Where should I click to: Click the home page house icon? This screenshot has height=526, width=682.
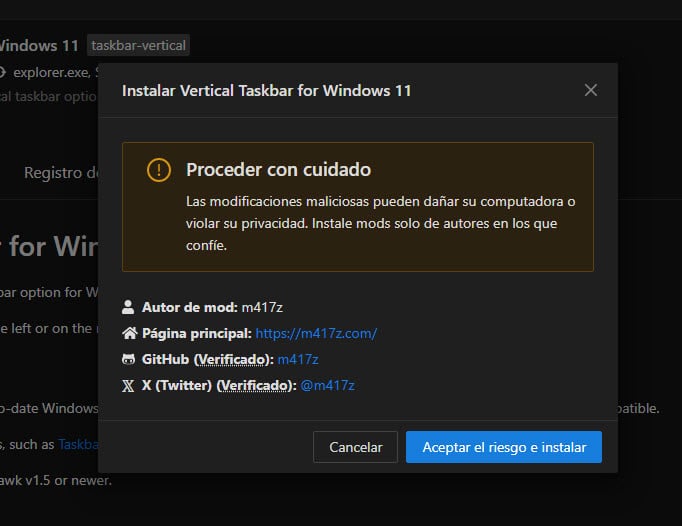coord(129,333)
